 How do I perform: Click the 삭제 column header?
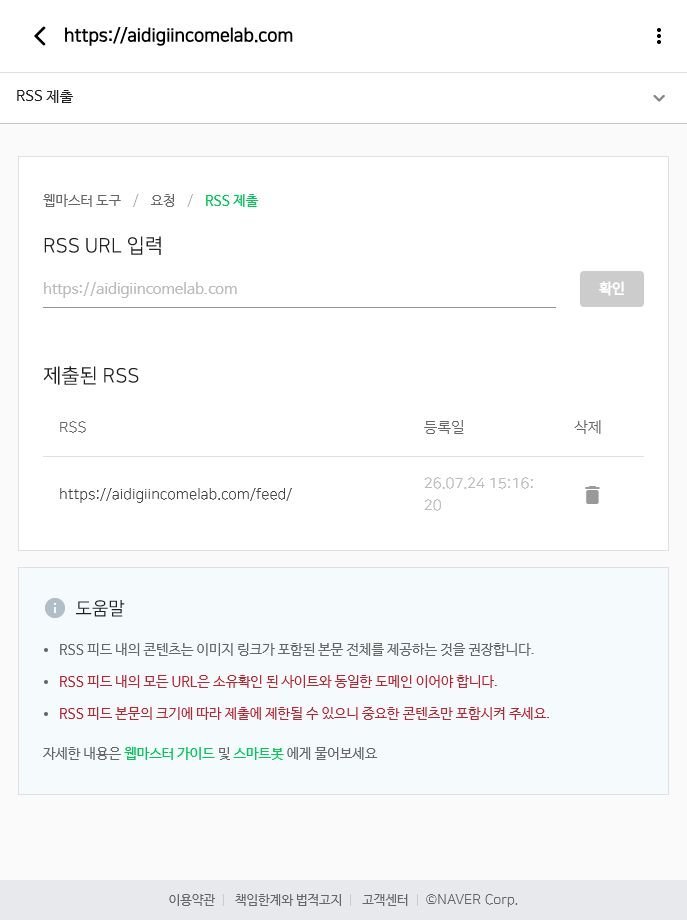[x=588, y=427]
